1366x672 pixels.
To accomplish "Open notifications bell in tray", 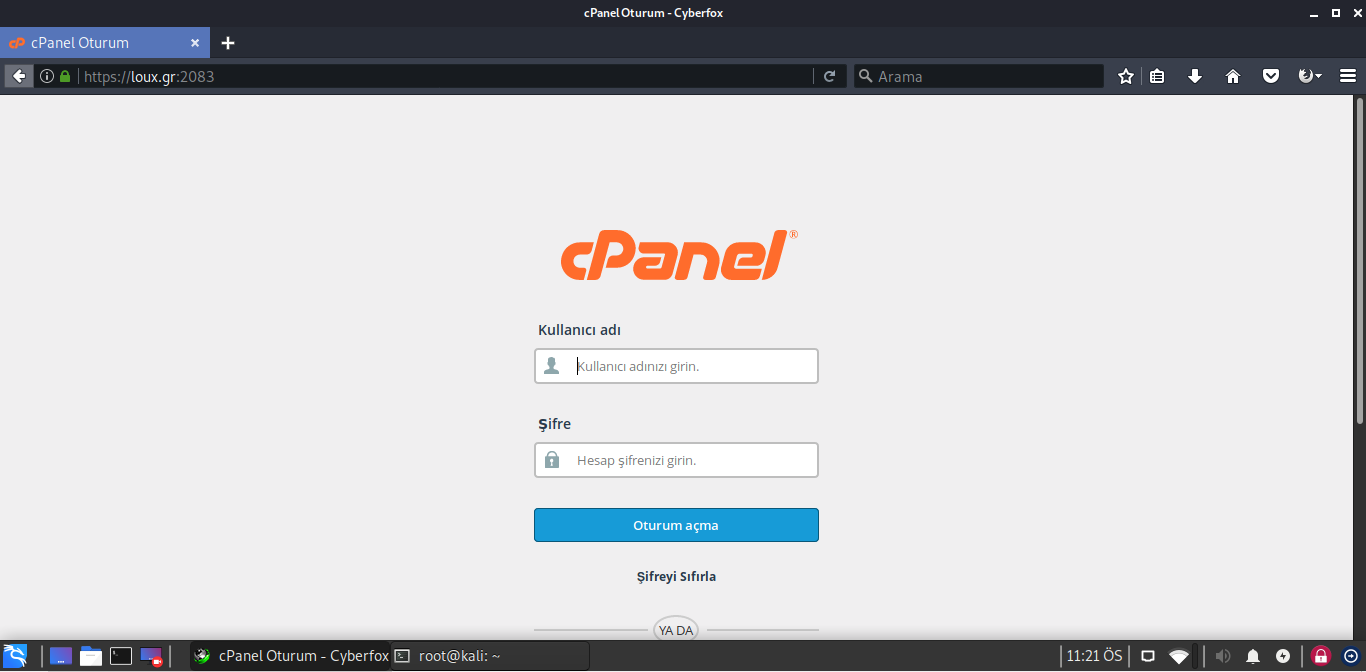I will coord(1253,656).
